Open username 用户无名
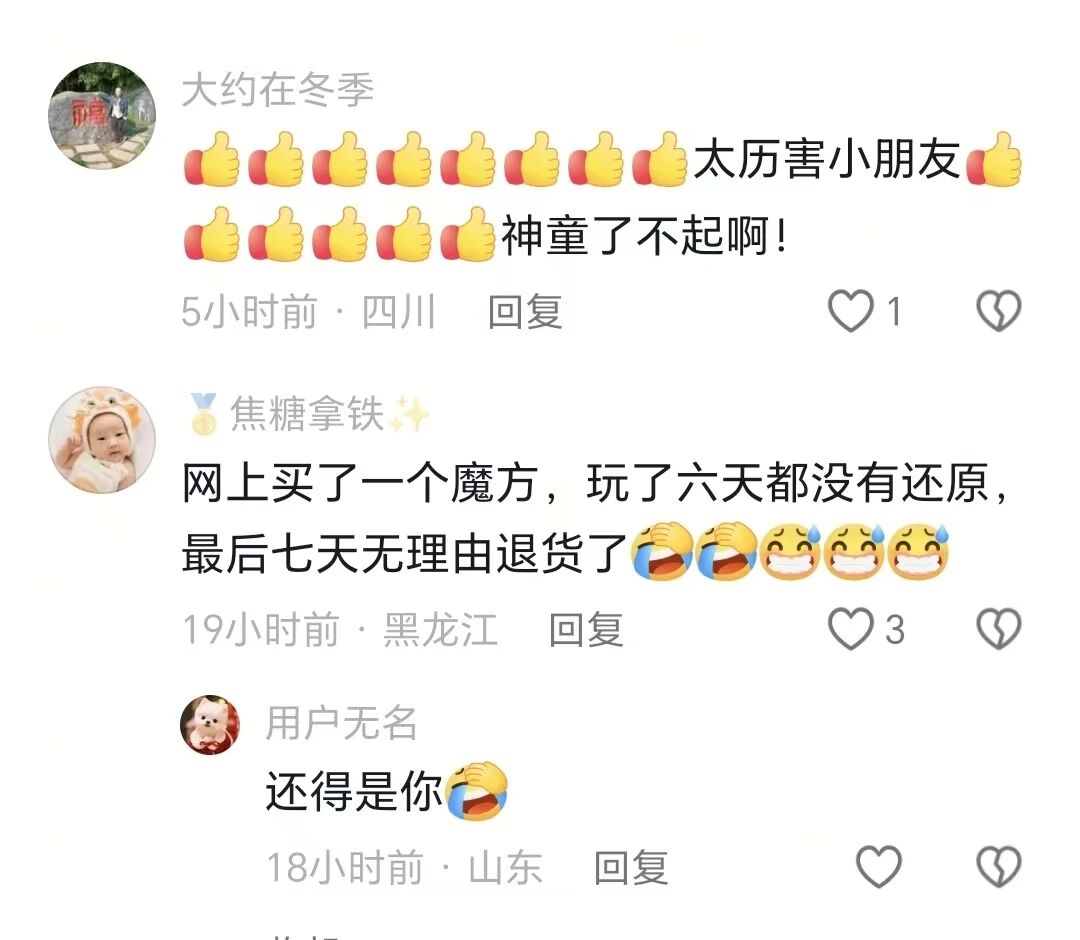The width and height of the screenshot is (1080, 940). [x=342, y=723]
